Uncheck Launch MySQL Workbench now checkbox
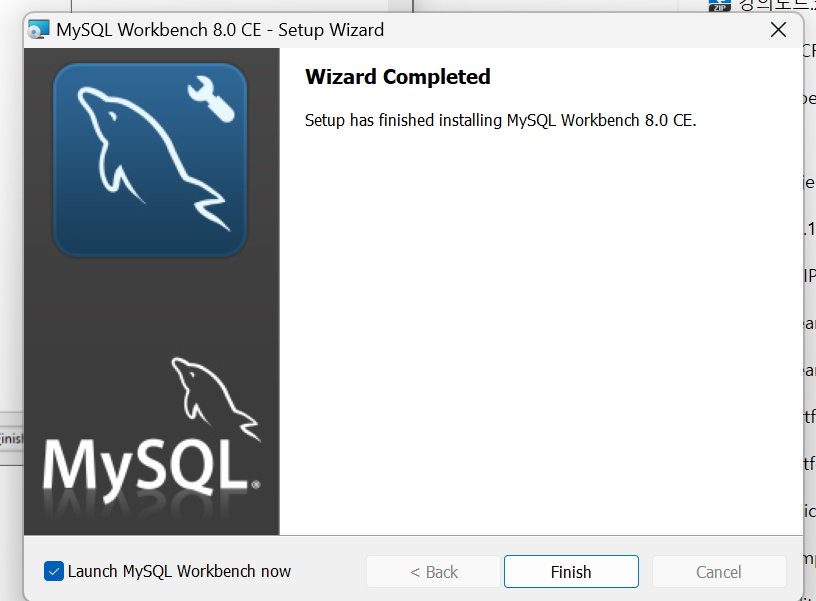The height and width of the screenshot is (601, 816). click(54, 571)
